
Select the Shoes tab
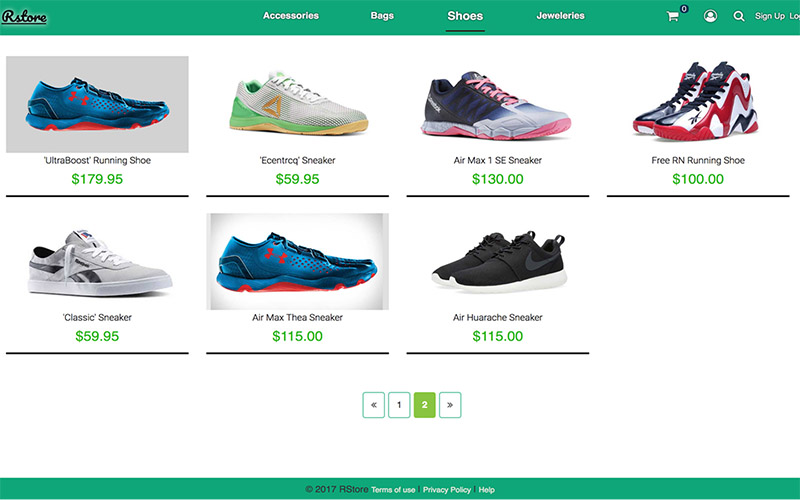pyautogui.click(x=465, y=16)
